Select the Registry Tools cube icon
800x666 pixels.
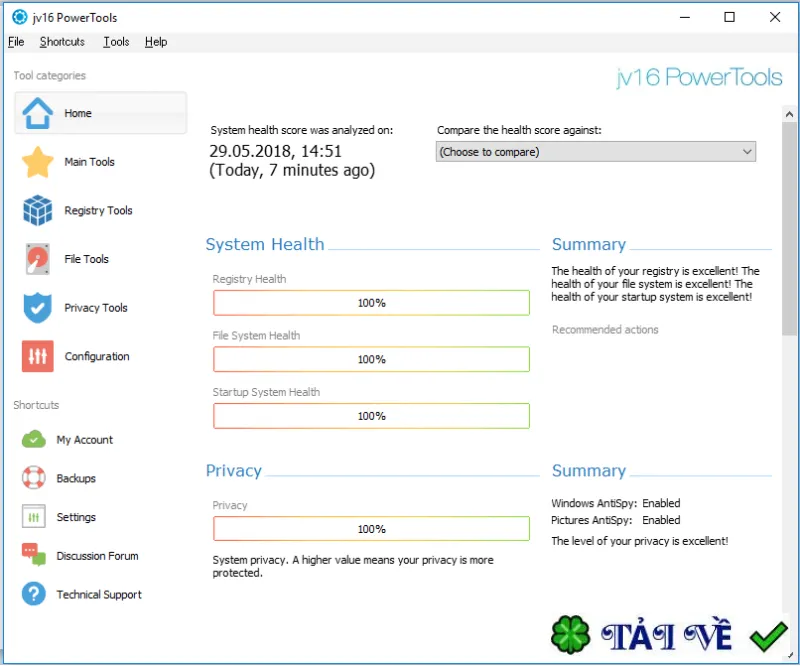(37, 210)
